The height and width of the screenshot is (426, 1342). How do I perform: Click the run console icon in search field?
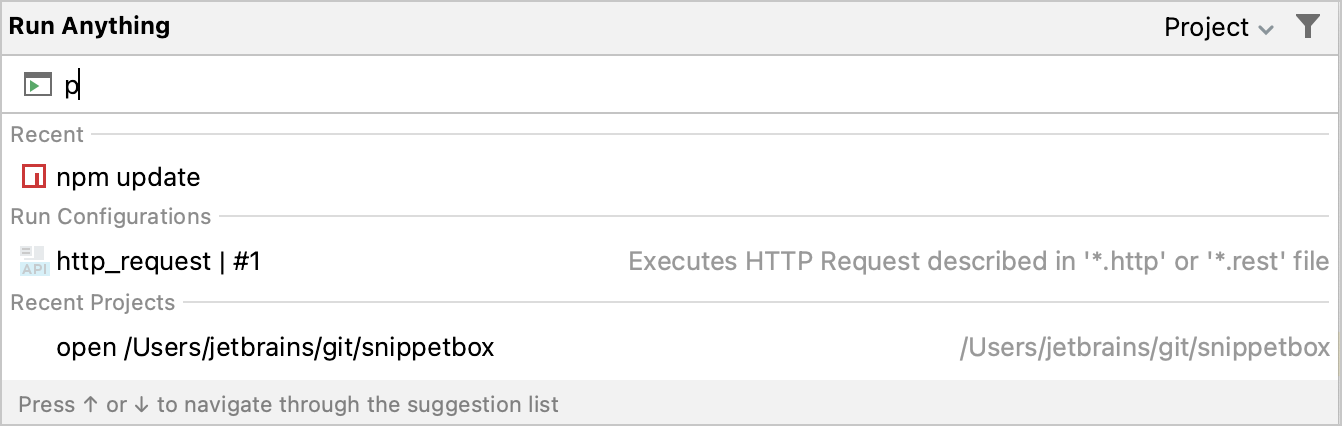37,86
